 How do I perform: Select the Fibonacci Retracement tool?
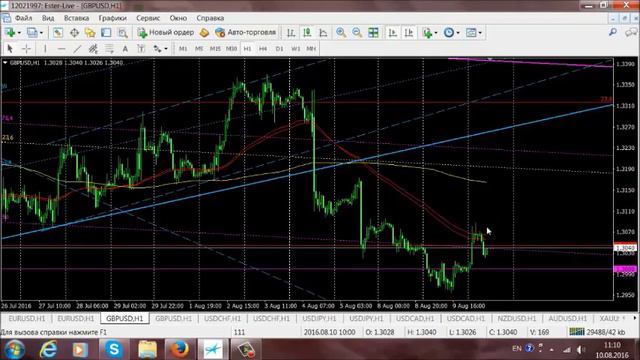pyautogui.click(x=109, y=49)
